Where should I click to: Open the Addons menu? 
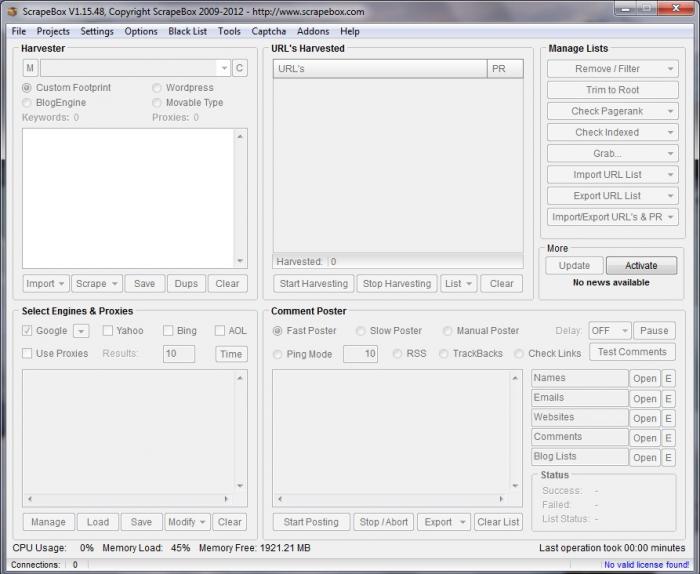pyautogui.click(x=313, y=31)
